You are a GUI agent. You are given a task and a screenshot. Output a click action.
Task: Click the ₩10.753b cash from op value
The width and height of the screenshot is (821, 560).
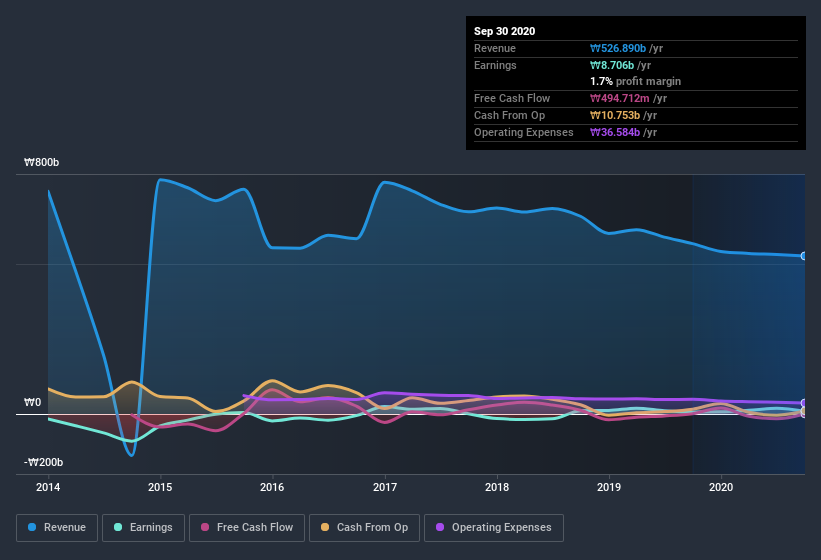[x=615, y=115]
